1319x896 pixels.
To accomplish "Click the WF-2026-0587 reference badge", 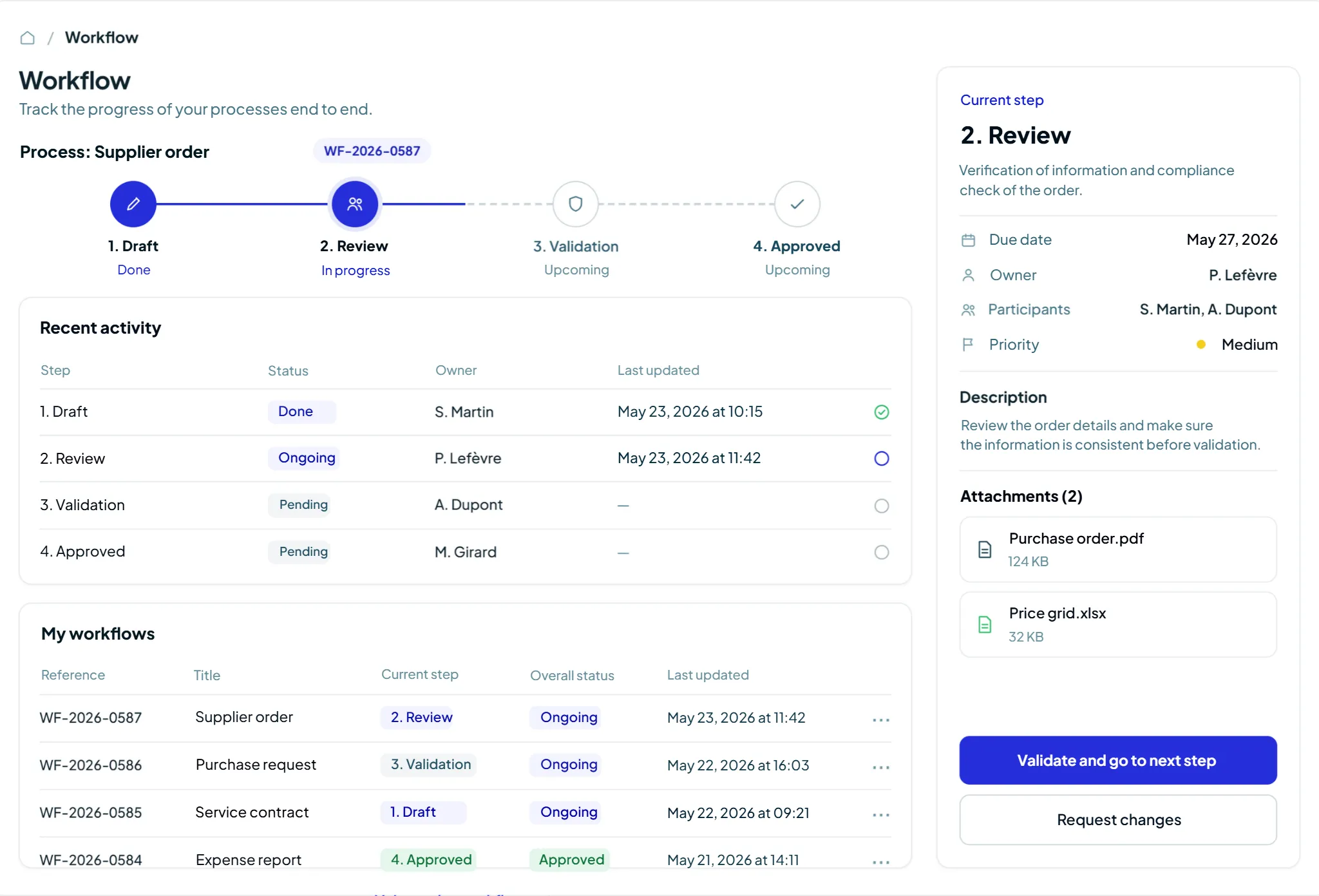I will 372,151.
